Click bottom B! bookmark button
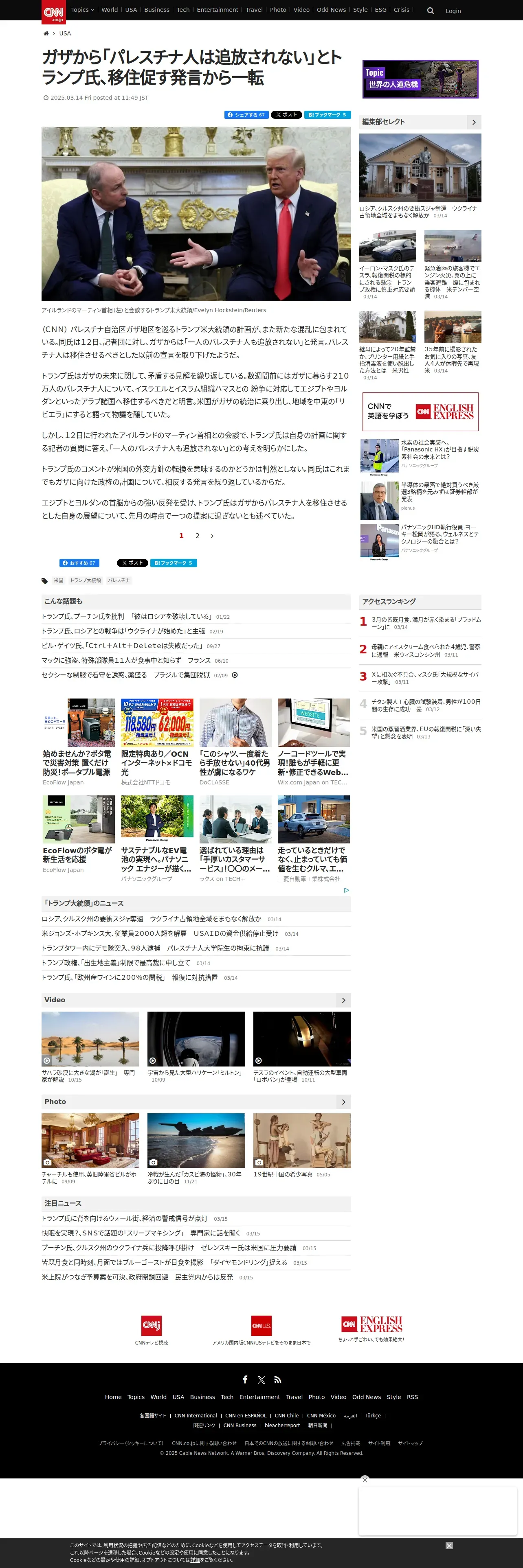This screenshot has width=523, height=1568. point(174,563)
